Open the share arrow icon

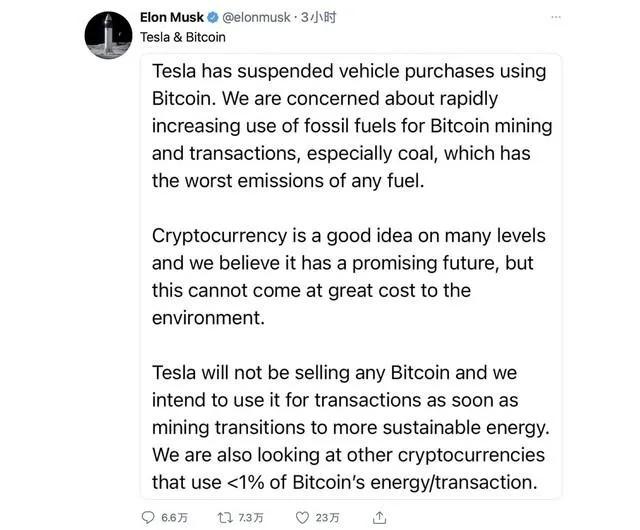379,516
